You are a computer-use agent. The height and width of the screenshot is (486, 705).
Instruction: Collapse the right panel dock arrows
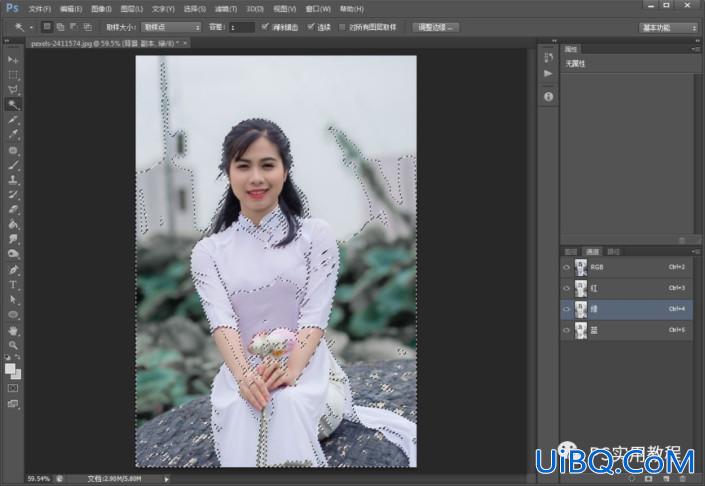[x=697, y=41]
